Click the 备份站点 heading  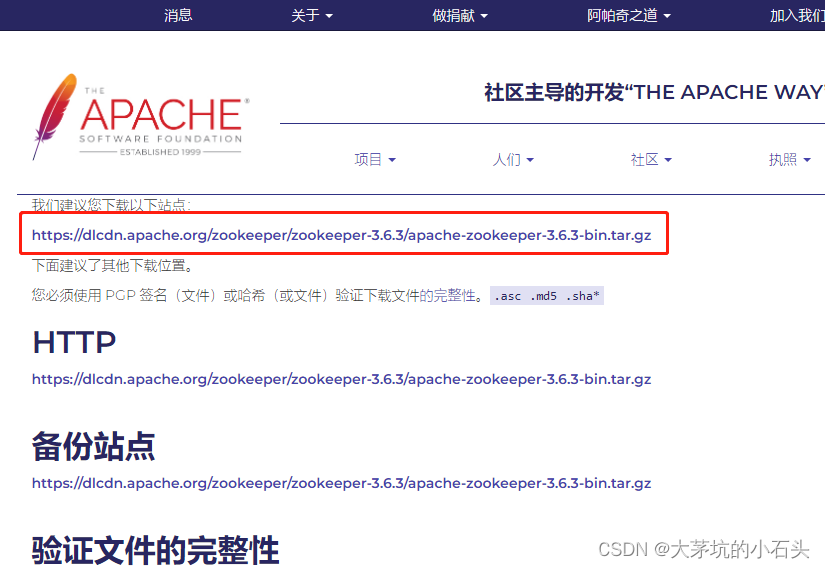pyautogui.click(x=94, y=447)
